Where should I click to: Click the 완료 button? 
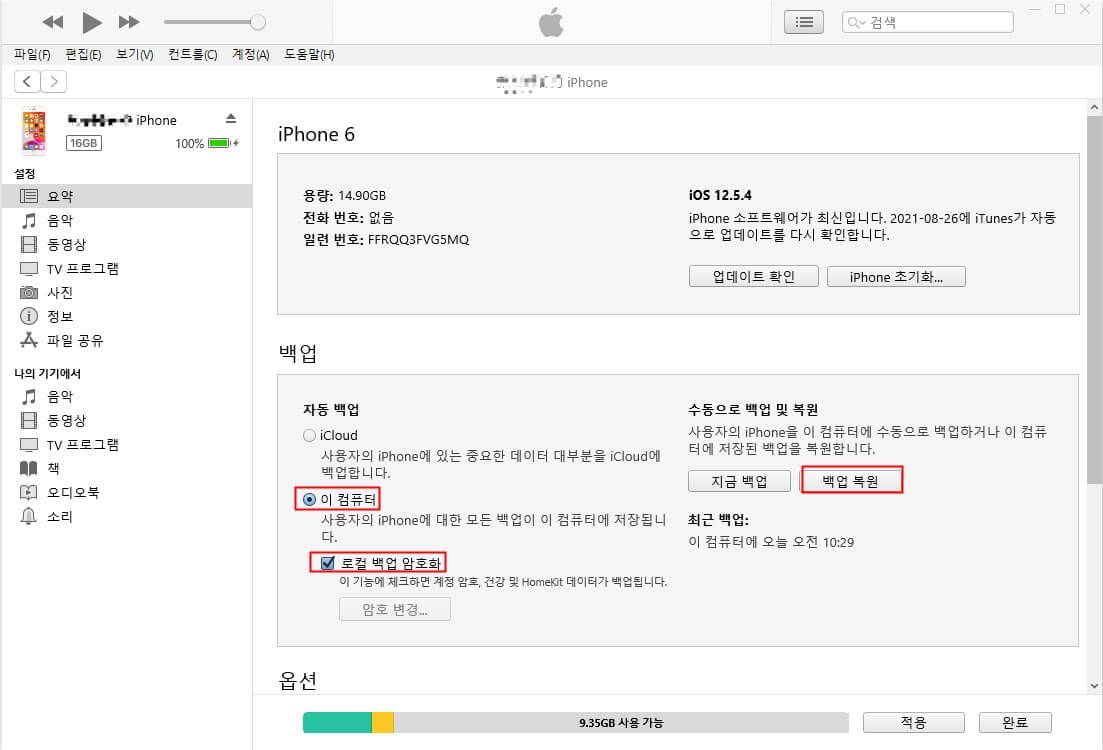(1015, 723)
